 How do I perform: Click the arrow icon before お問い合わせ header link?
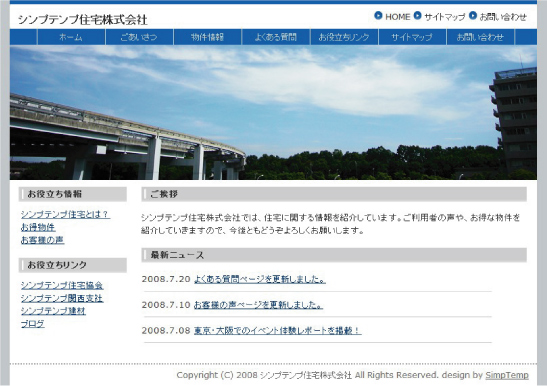click(473, 16)
